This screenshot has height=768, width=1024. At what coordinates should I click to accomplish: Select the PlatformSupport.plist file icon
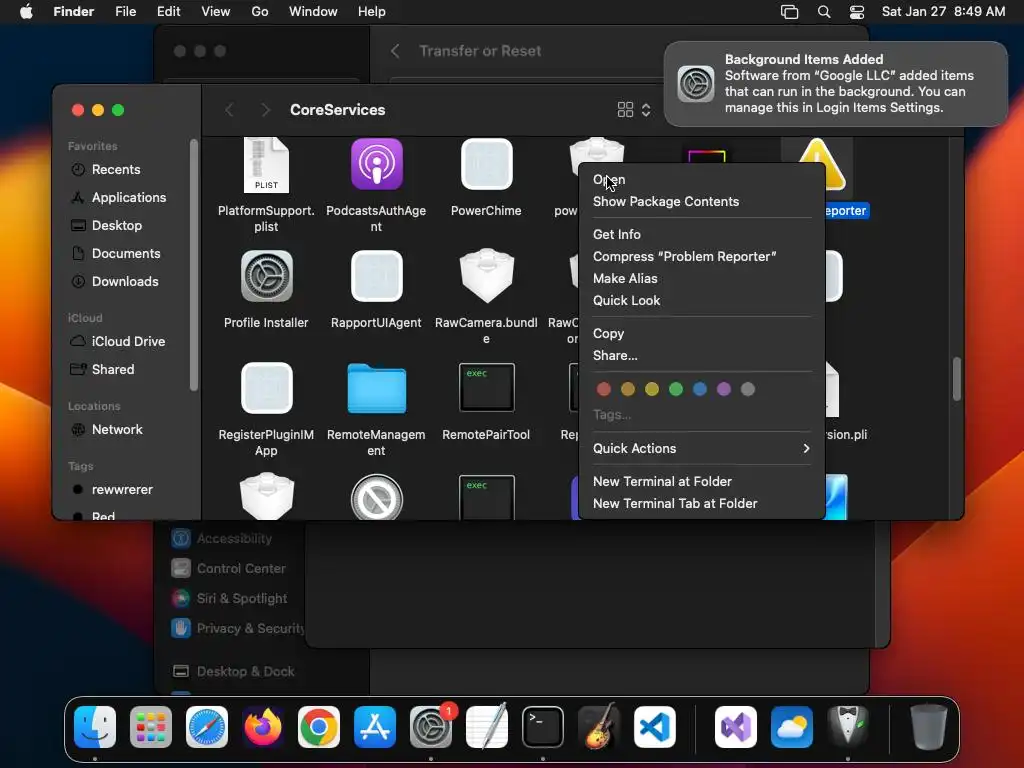266,165
